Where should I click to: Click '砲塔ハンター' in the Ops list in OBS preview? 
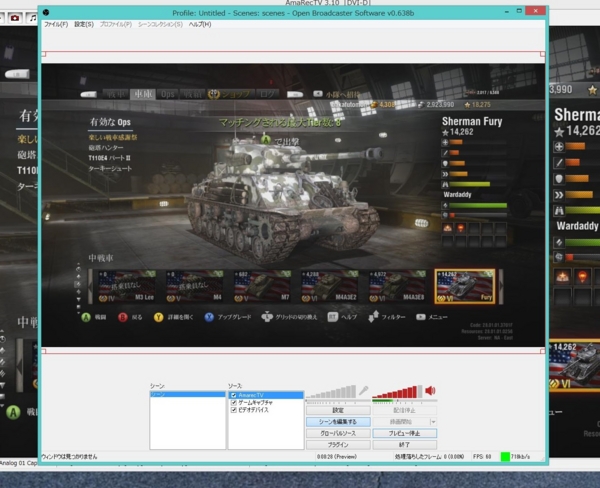coord(106,148)
